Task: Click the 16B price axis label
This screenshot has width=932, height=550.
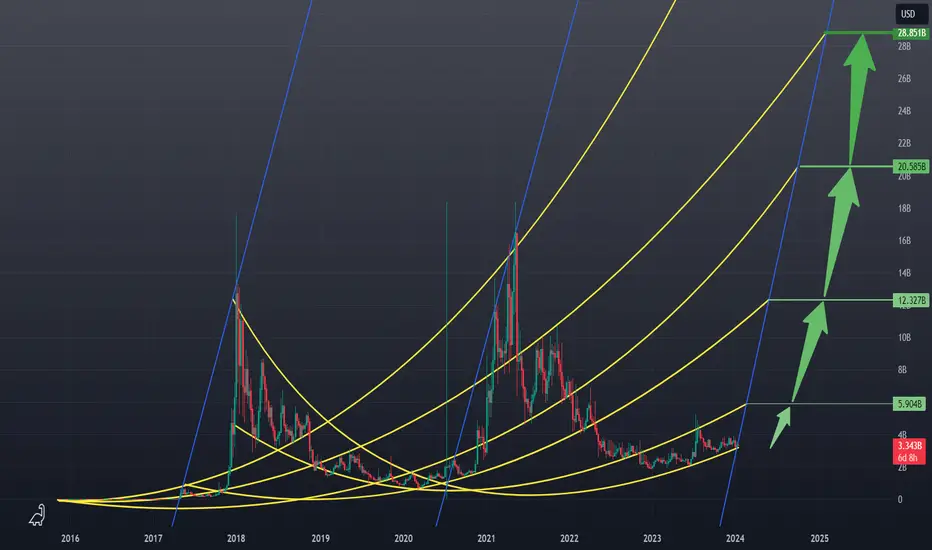Action: coord(904,241)
